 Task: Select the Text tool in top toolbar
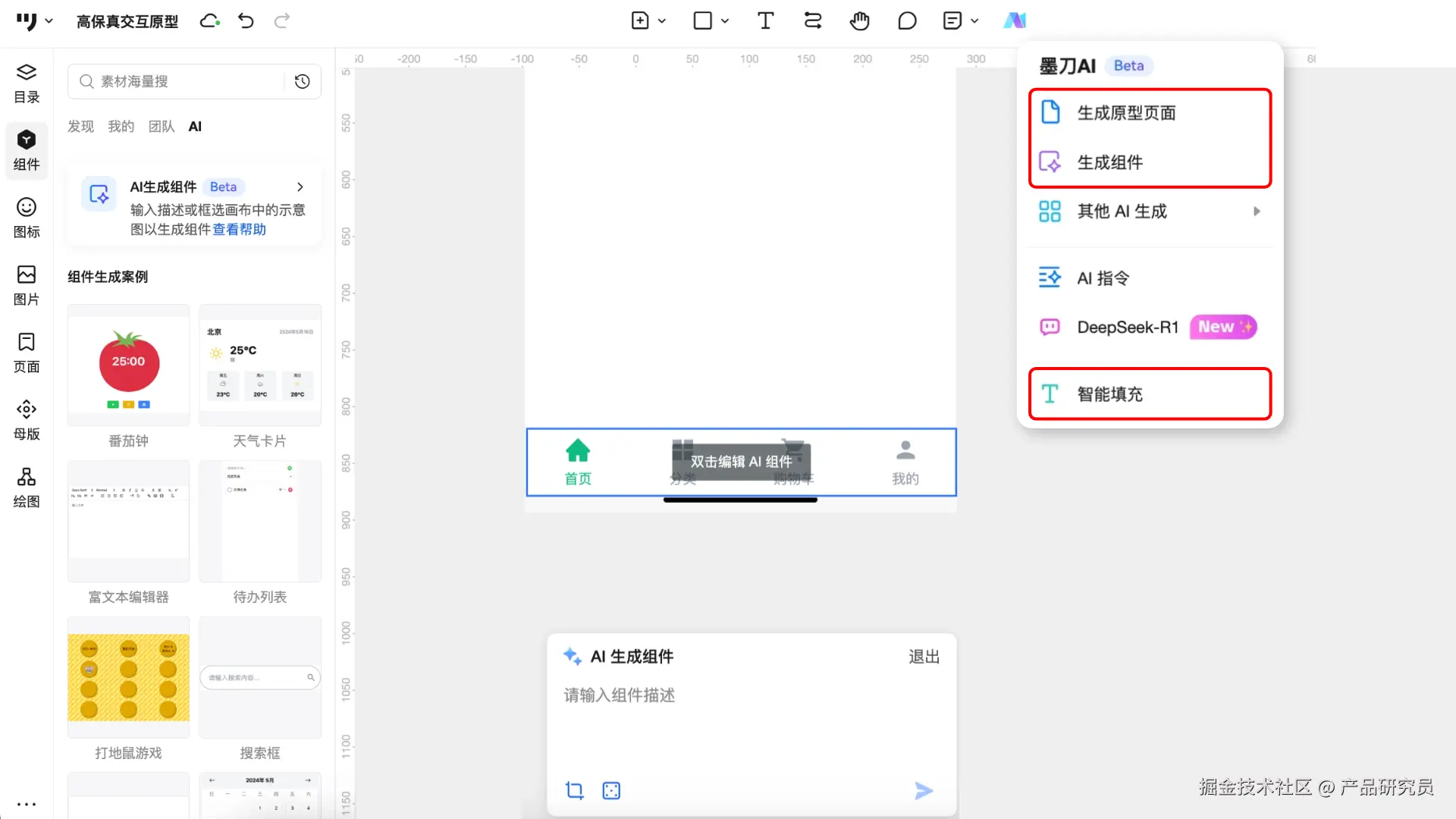(x=765, y=20)
